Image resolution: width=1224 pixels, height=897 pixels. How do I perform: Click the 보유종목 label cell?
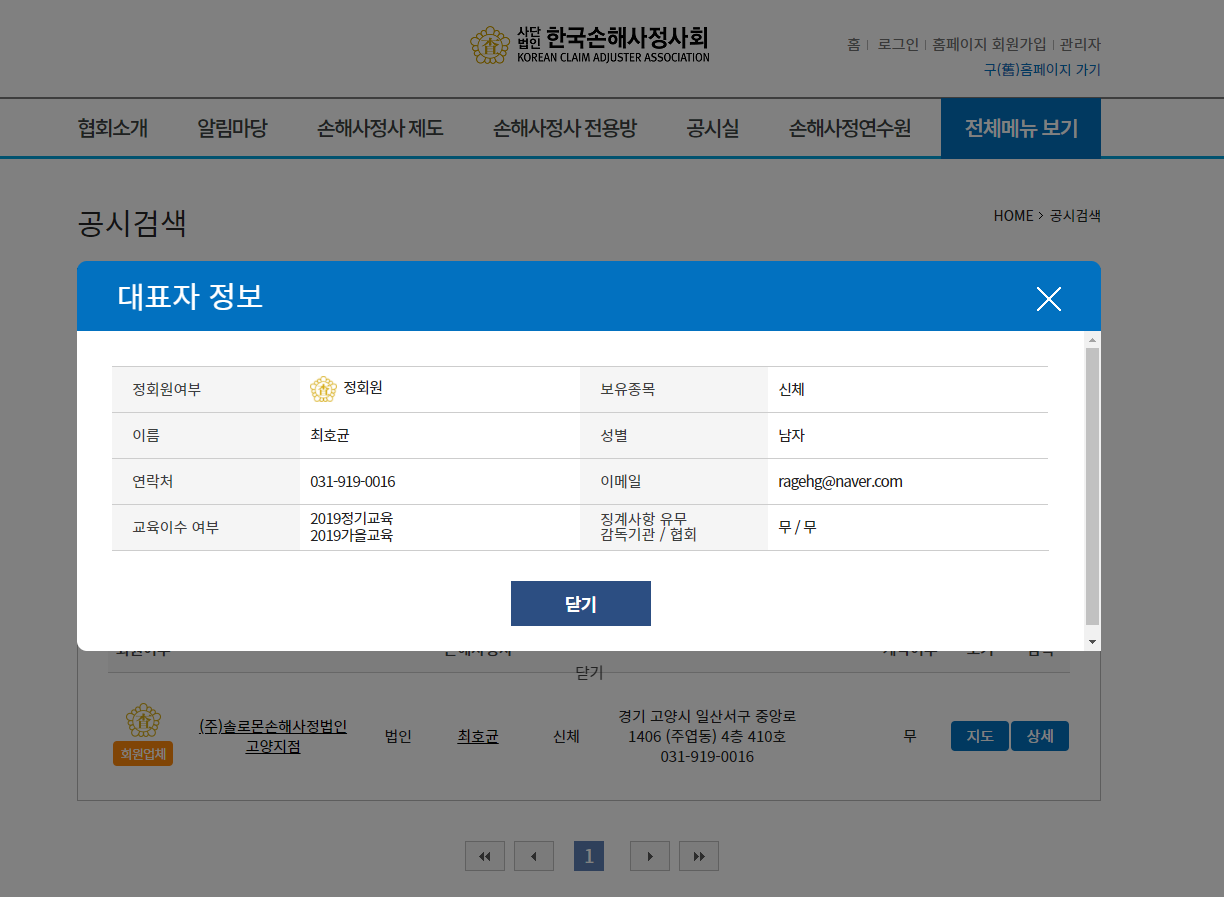(x=674, y=389)
